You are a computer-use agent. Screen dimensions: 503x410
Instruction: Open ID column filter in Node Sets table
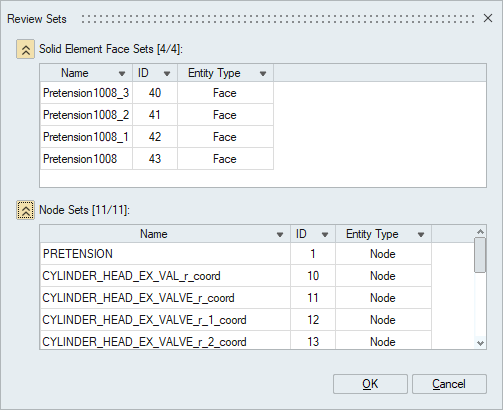(325, 234)
